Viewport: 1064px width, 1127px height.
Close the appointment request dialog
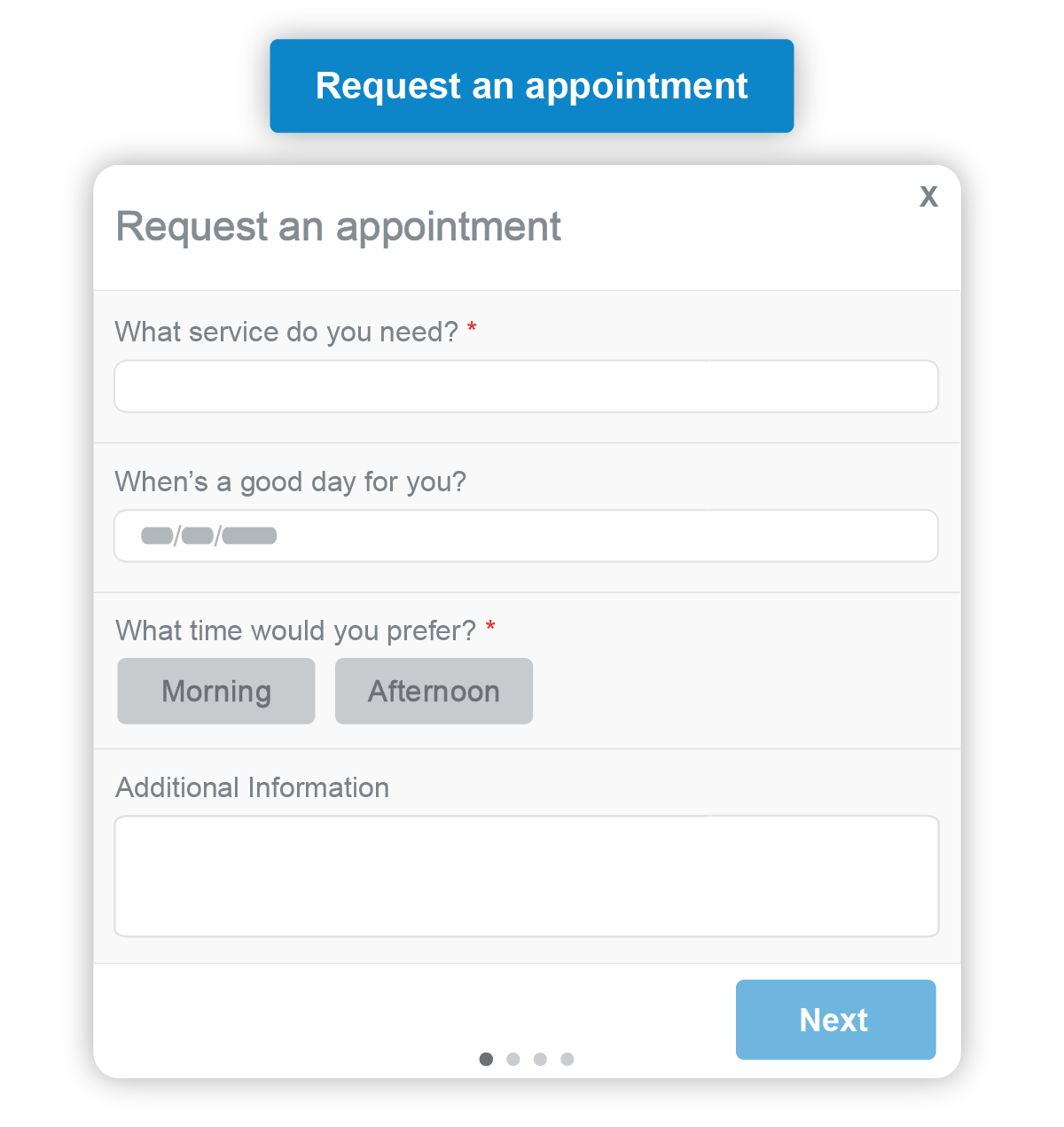[928, 197]
